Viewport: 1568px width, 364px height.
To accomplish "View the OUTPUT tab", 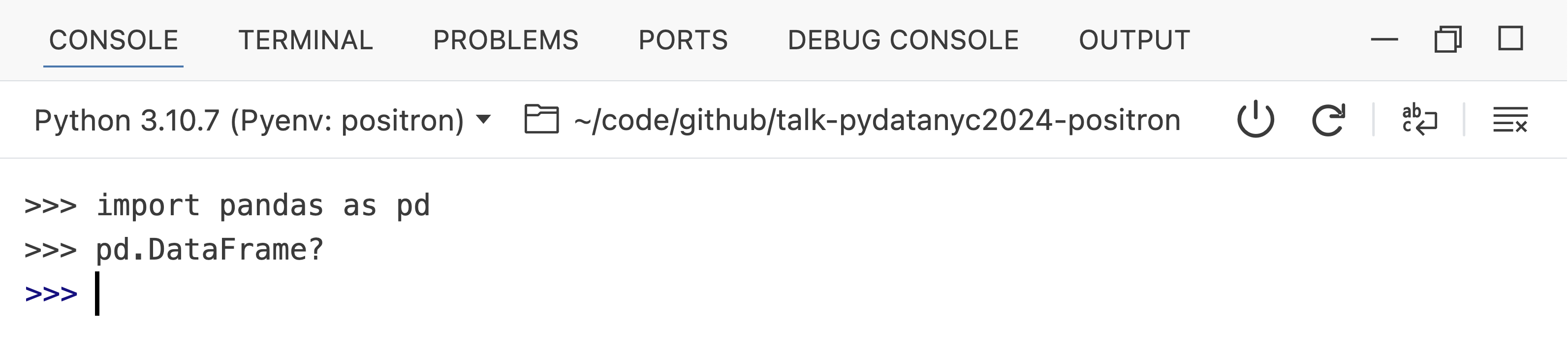I will tap(1134, 40).
